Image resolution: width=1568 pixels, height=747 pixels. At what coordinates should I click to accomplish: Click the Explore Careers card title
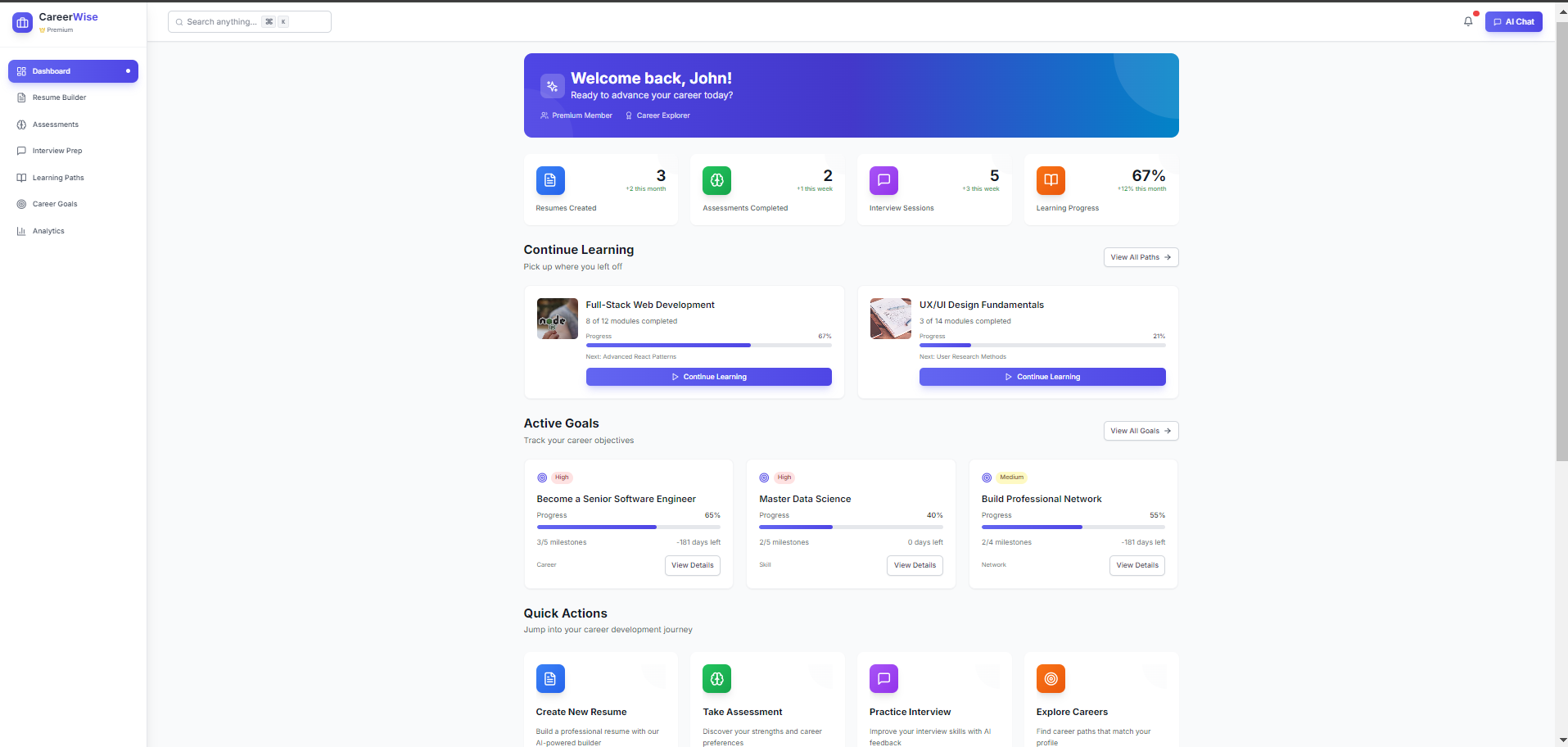(x=1072, y=712)
